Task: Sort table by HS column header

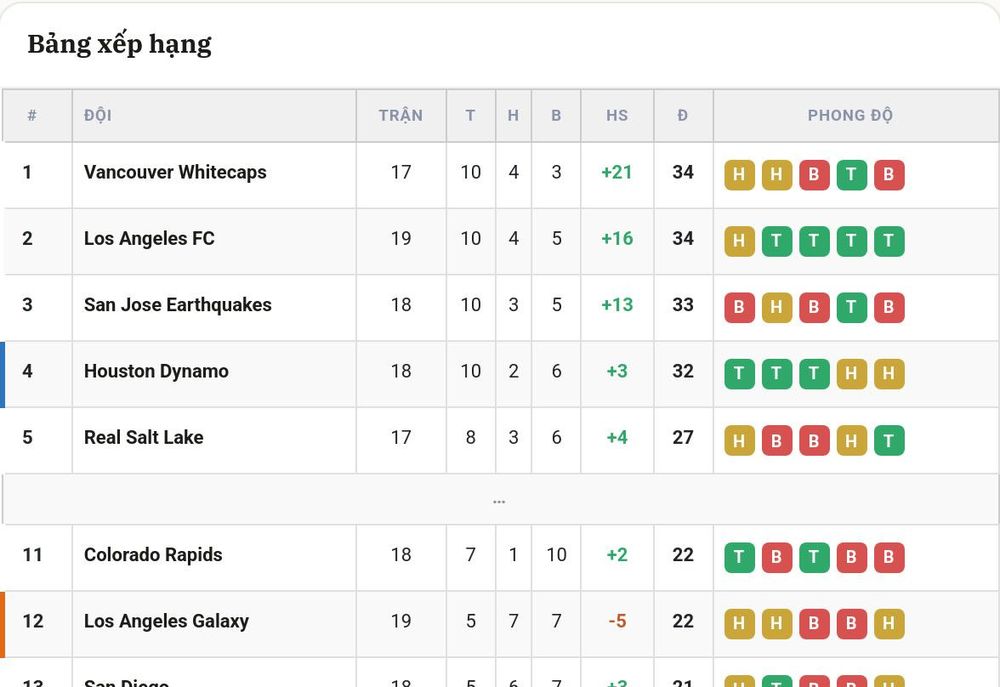Action: click(x=617, y=115)
